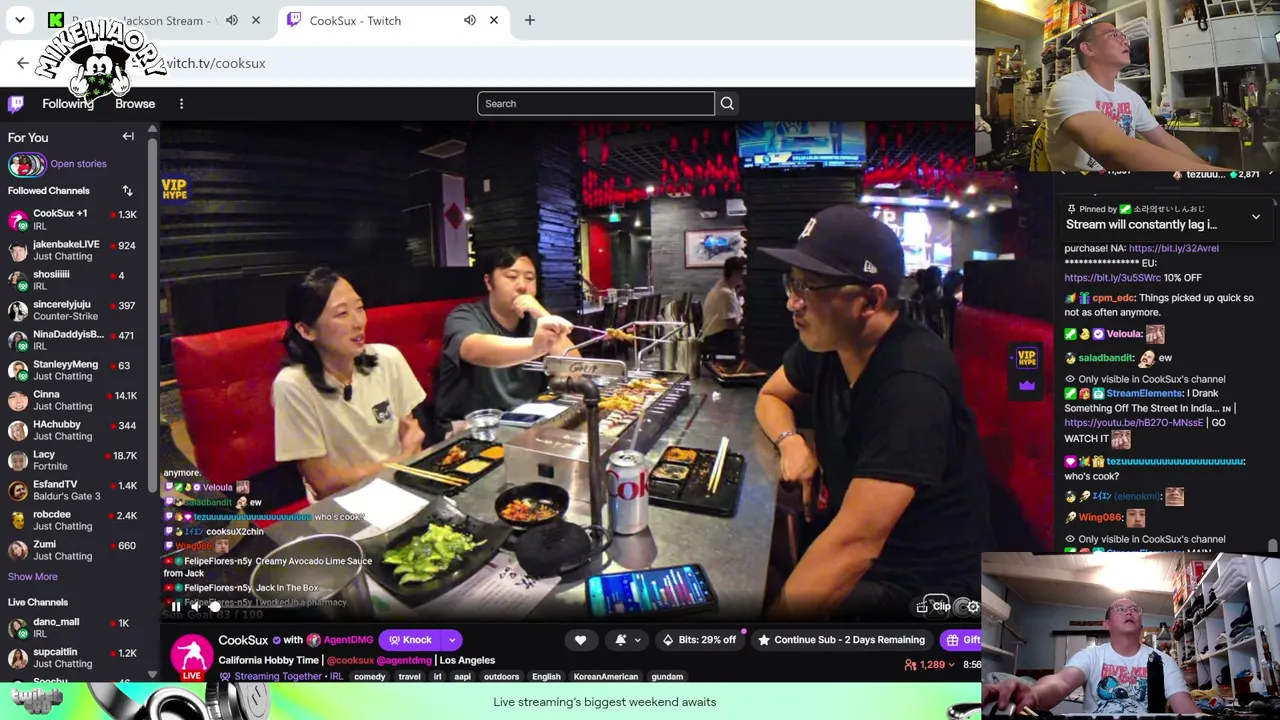This screenshot has height=720, width=1280.
Task: Open the VIP Hype icon beside chat
Action: pyautogui.click(x=1026, y=358)
